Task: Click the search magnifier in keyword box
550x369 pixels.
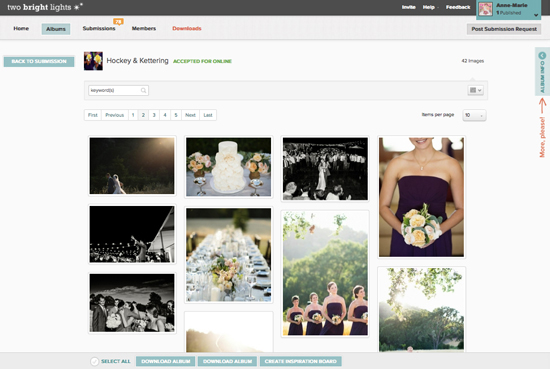Action: (x=143, y=90)
